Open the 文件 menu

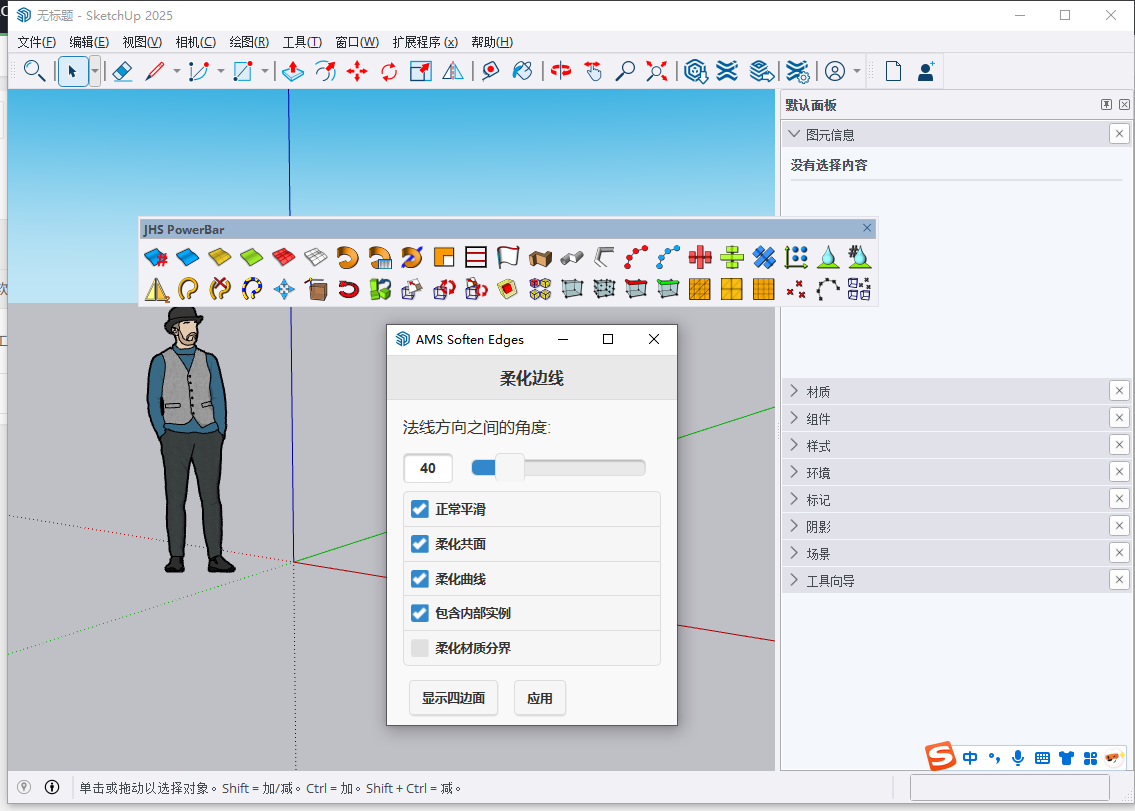point(36,42)
